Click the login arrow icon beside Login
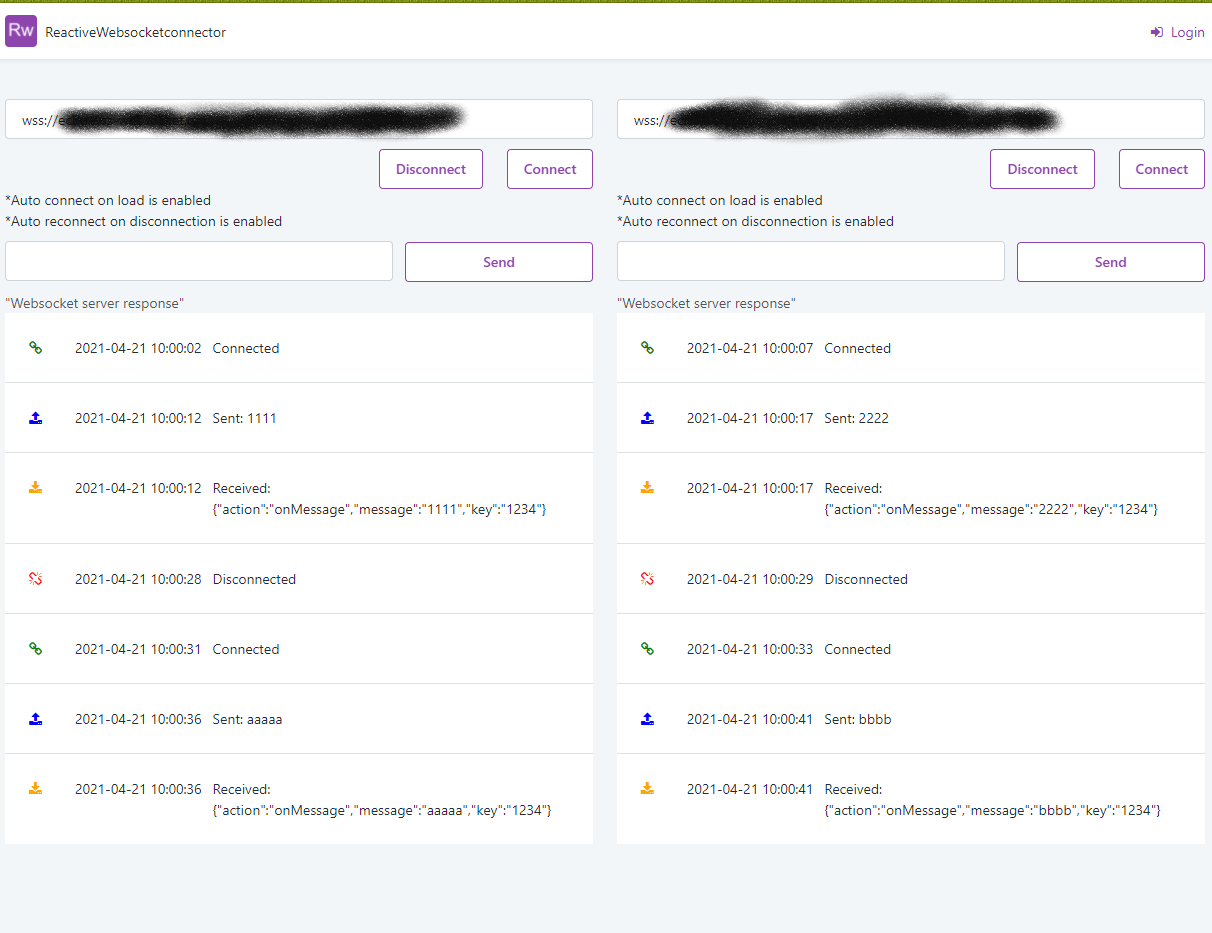 (1157, 33)
